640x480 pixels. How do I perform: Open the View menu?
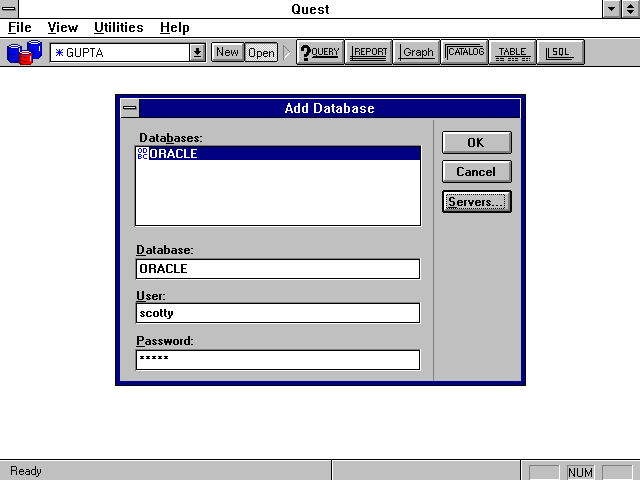63,28
